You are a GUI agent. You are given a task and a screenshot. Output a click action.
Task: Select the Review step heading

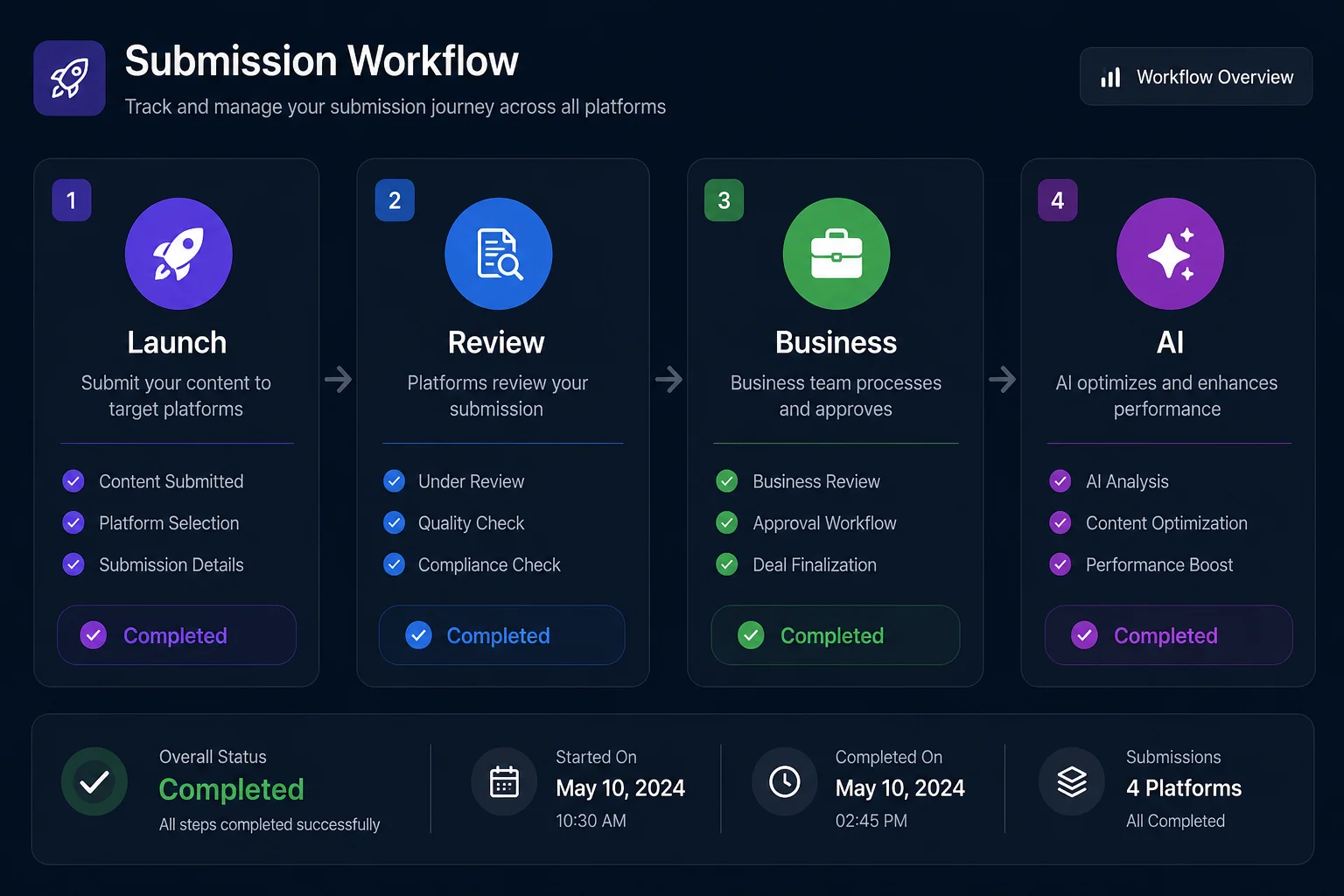click(x=496, y=342)
